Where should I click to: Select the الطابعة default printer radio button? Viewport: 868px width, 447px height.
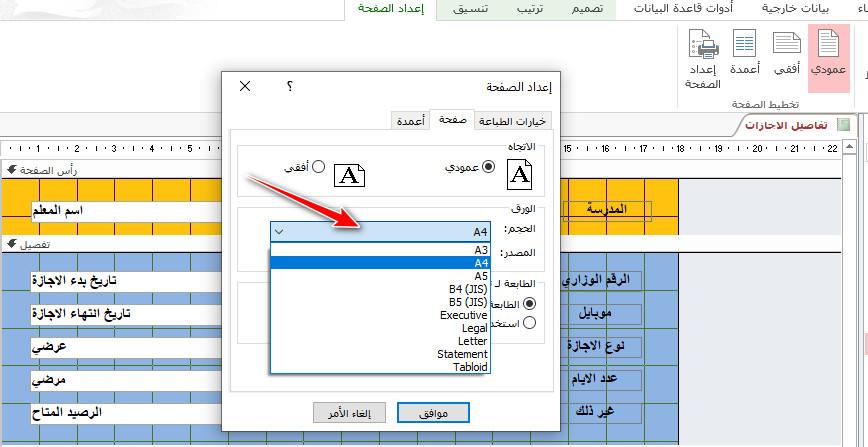pyautogui.click(x=530, y=304)
